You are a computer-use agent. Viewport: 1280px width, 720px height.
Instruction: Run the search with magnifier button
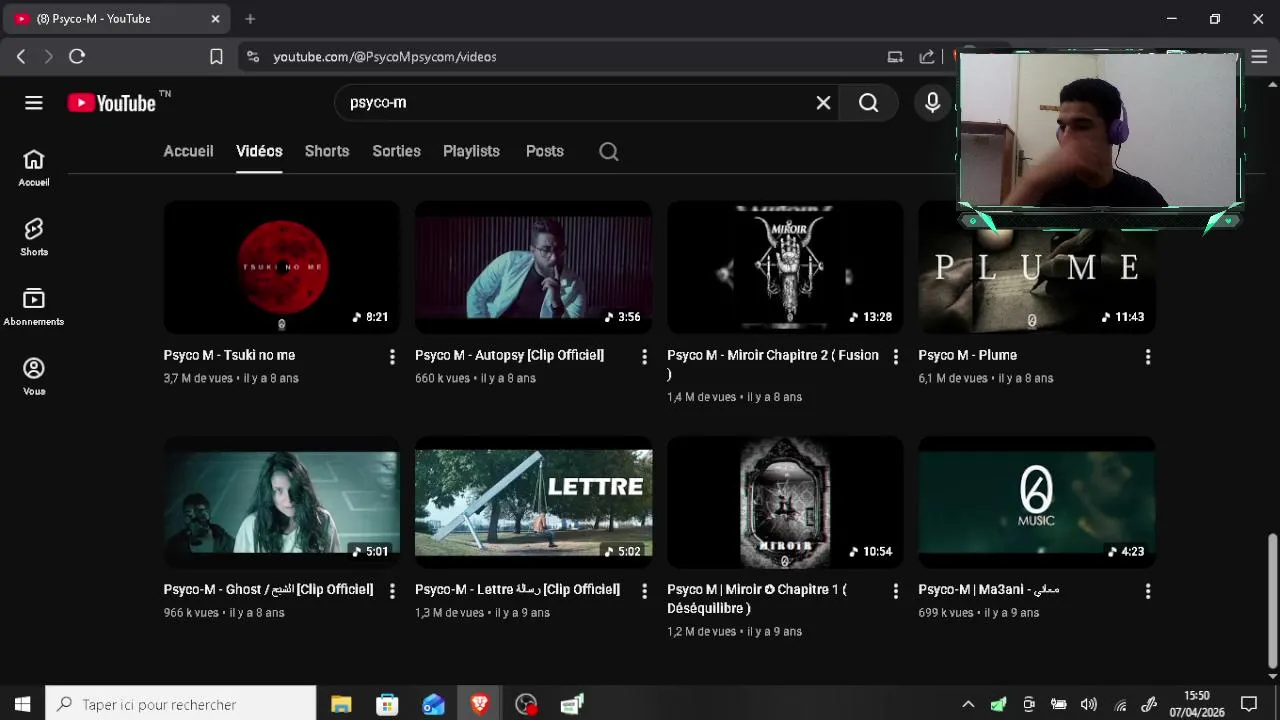pyautogui.click(x=868, y=103)
